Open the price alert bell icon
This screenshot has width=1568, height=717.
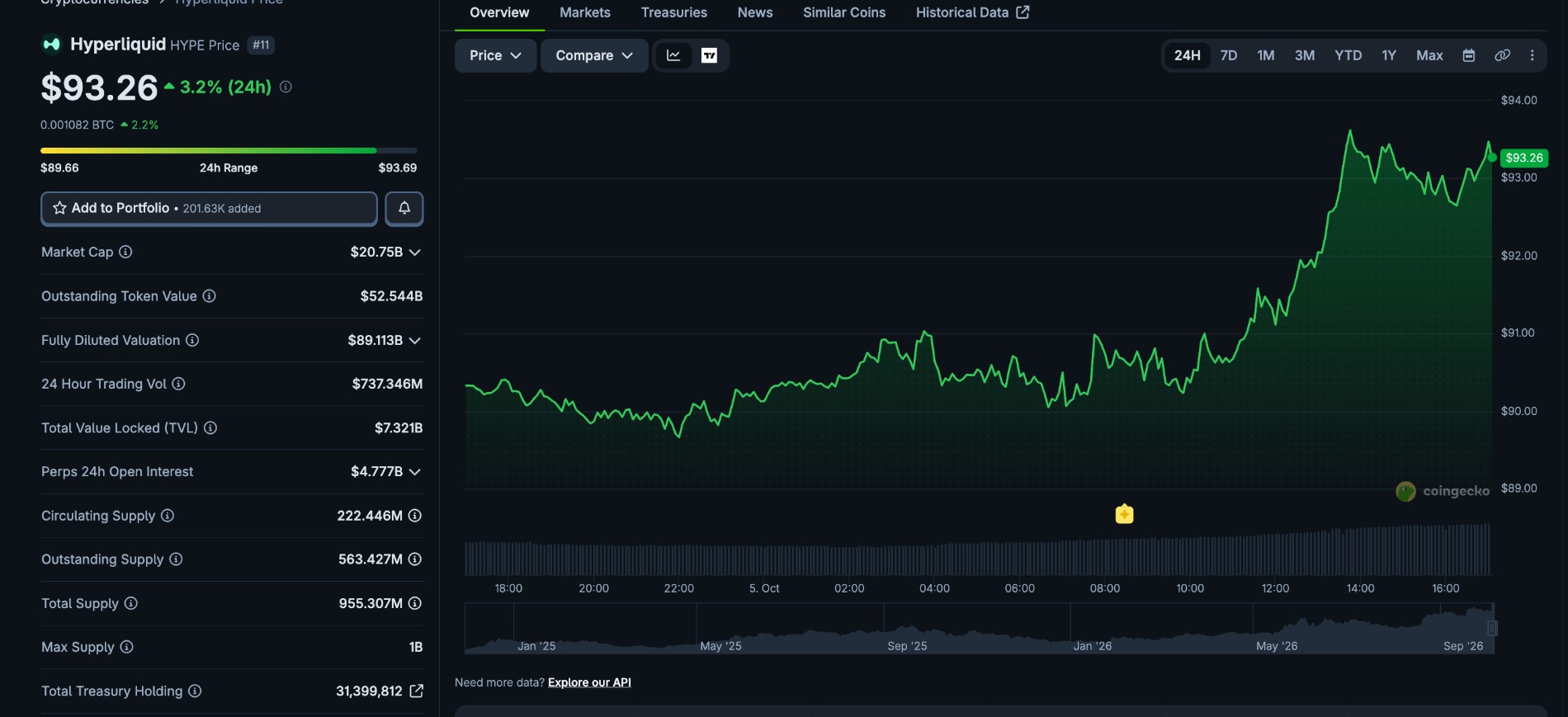[404, 209]
